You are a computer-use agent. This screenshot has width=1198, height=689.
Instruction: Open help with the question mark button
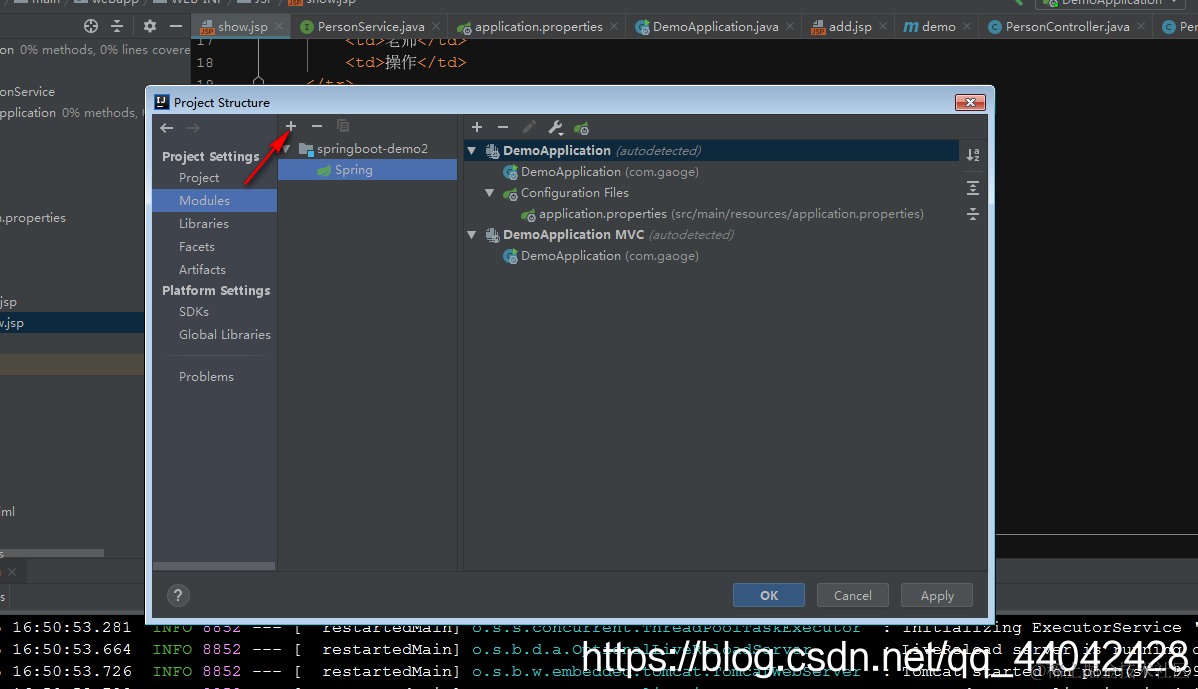click(178, 595)
